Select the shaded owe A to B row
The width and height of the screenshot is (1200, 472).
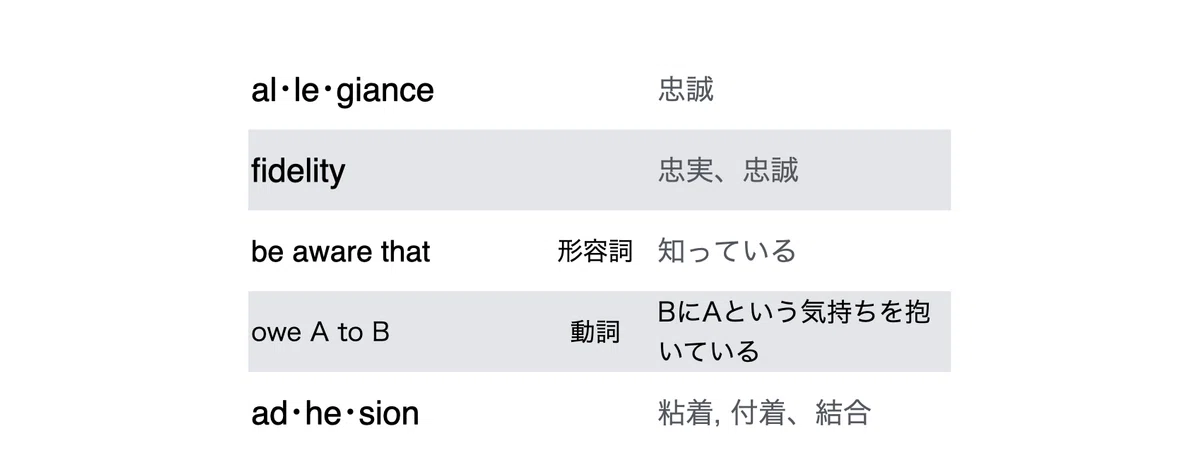coord(599,332)
